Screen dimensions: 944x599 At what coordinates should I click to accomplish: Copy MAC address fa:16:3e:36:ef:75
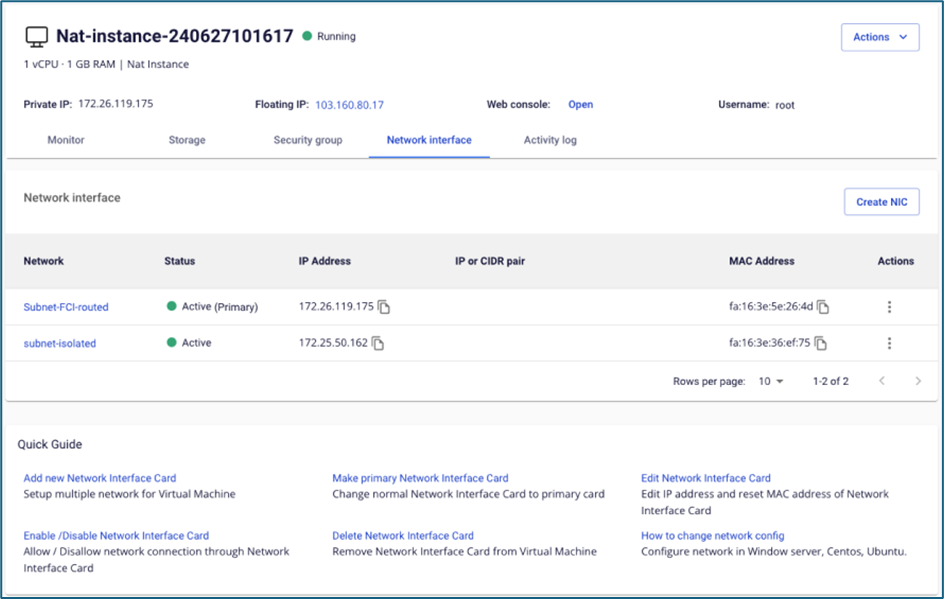821,343
